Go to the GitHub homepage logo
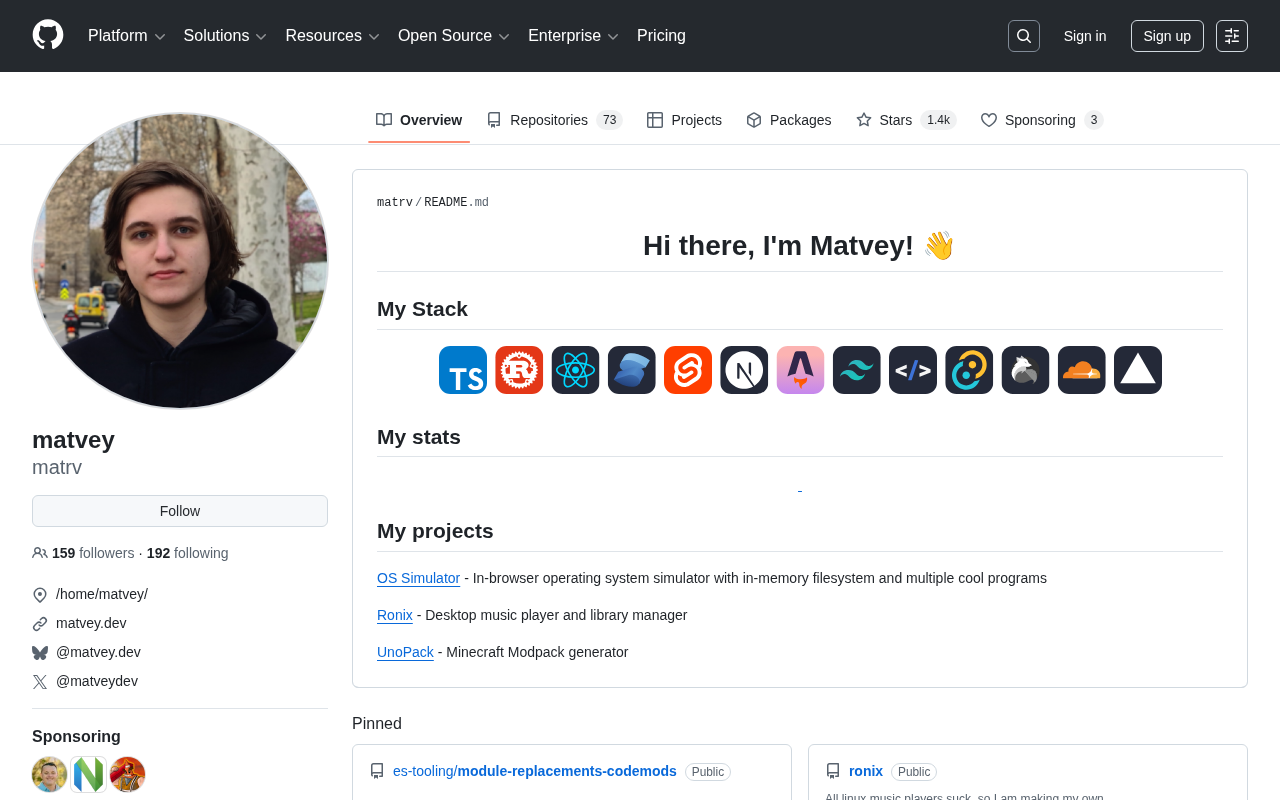 [x=48, y=36]
